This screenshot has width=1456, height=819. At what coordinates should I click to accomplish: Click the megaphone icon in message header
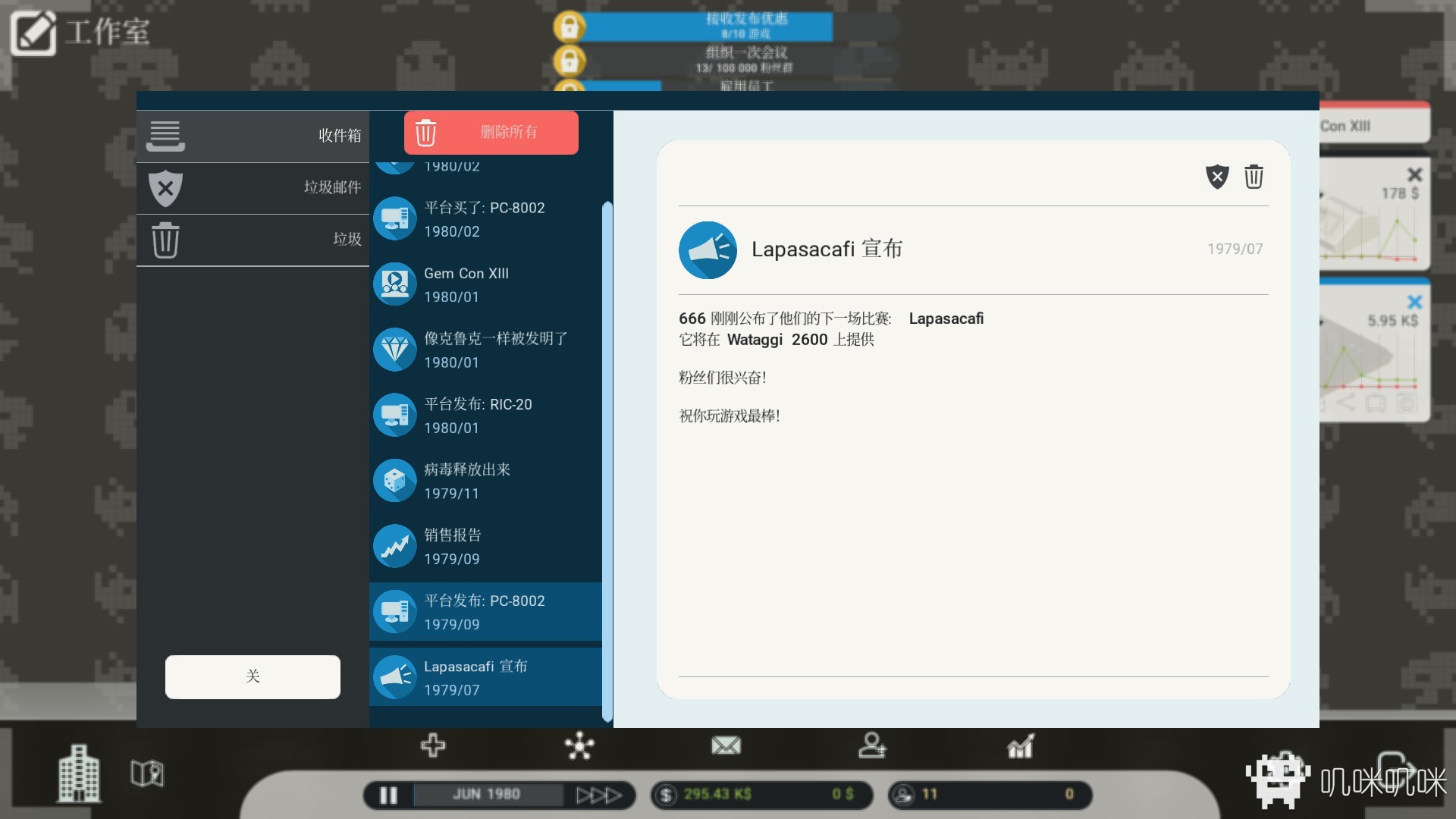(708, 250)
